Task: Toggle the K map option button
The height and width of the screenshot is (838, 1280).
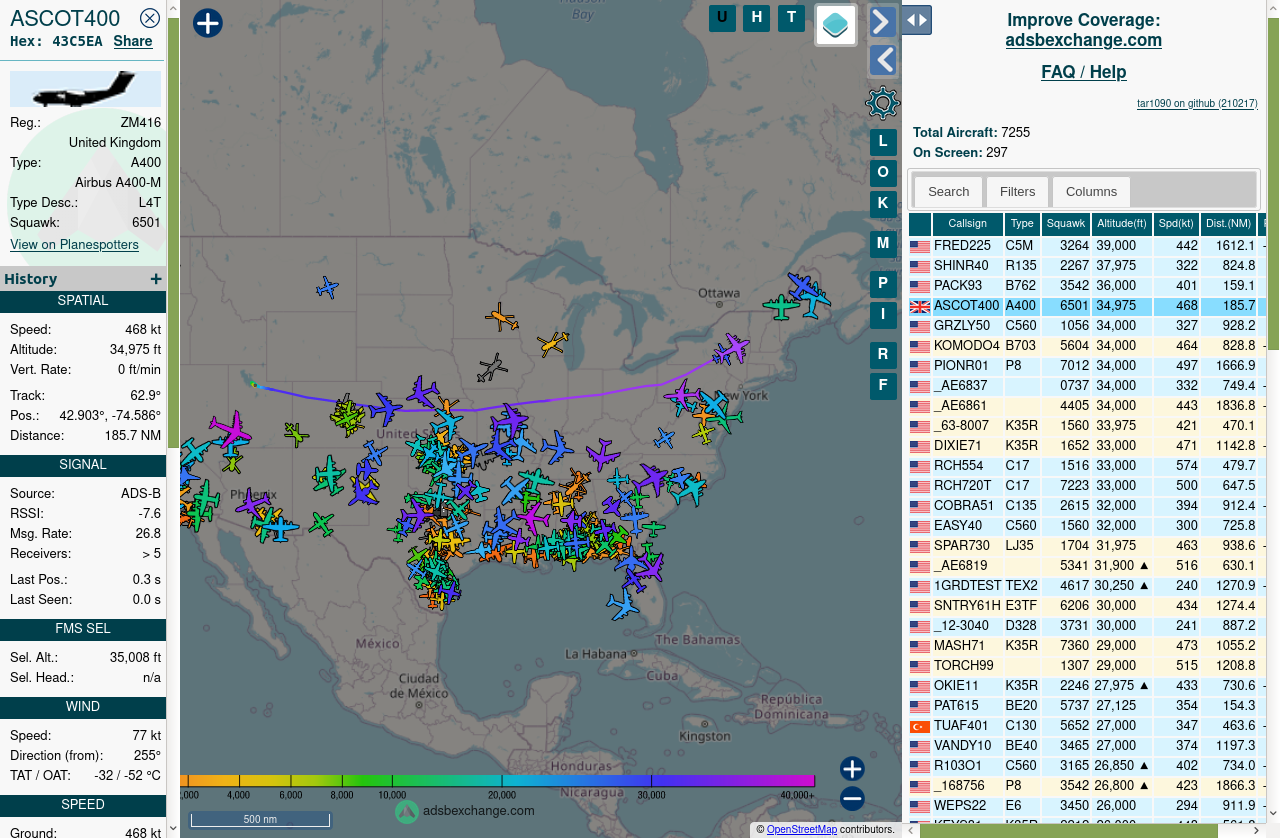Action: point(883,203)
